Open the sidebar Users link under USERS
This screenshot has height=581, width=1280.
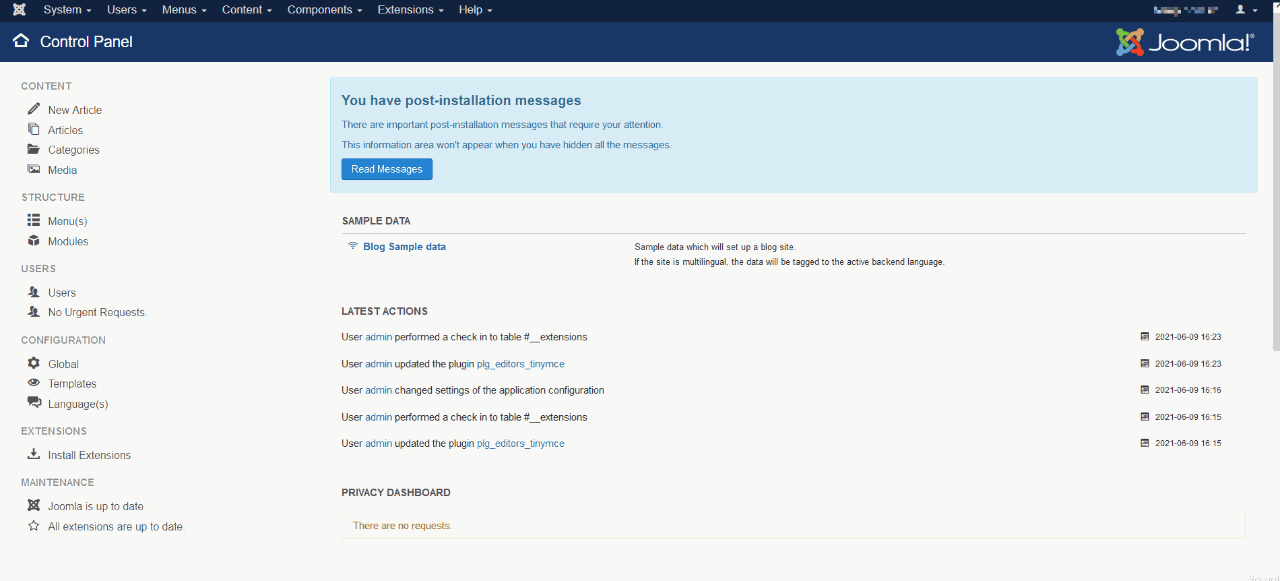tap(62, 293)
